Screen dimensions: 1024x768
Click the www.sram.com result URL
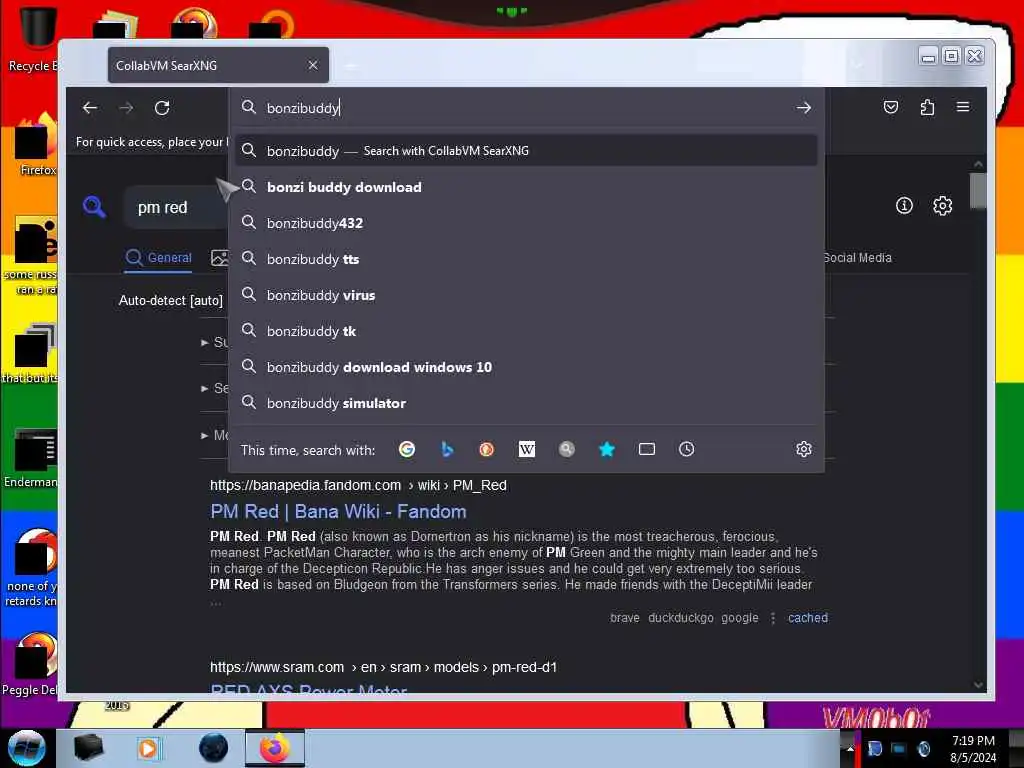tap(383, 667)
